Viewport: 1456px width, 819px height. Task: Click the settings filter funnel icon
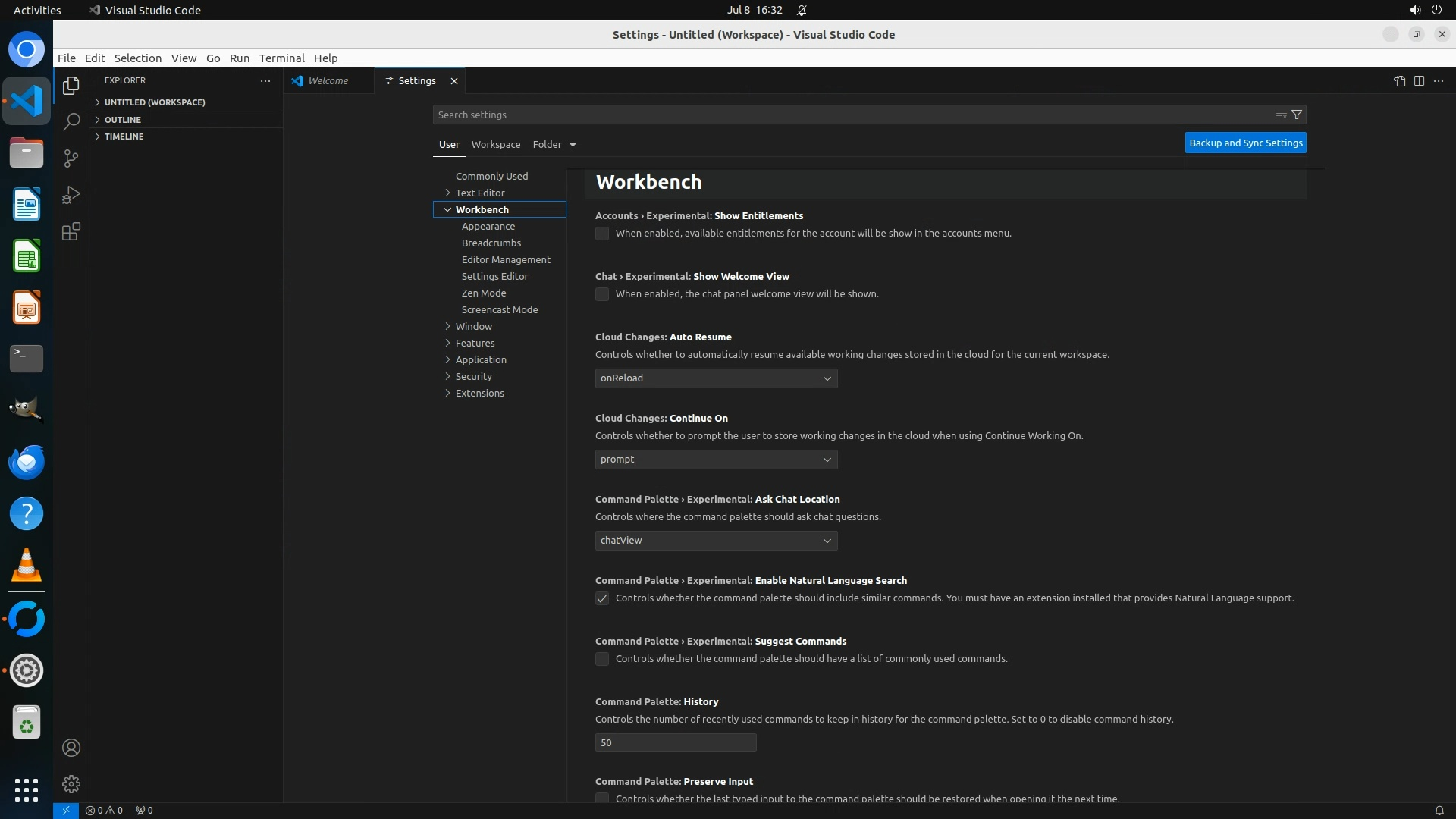[x=1297, y=115]
